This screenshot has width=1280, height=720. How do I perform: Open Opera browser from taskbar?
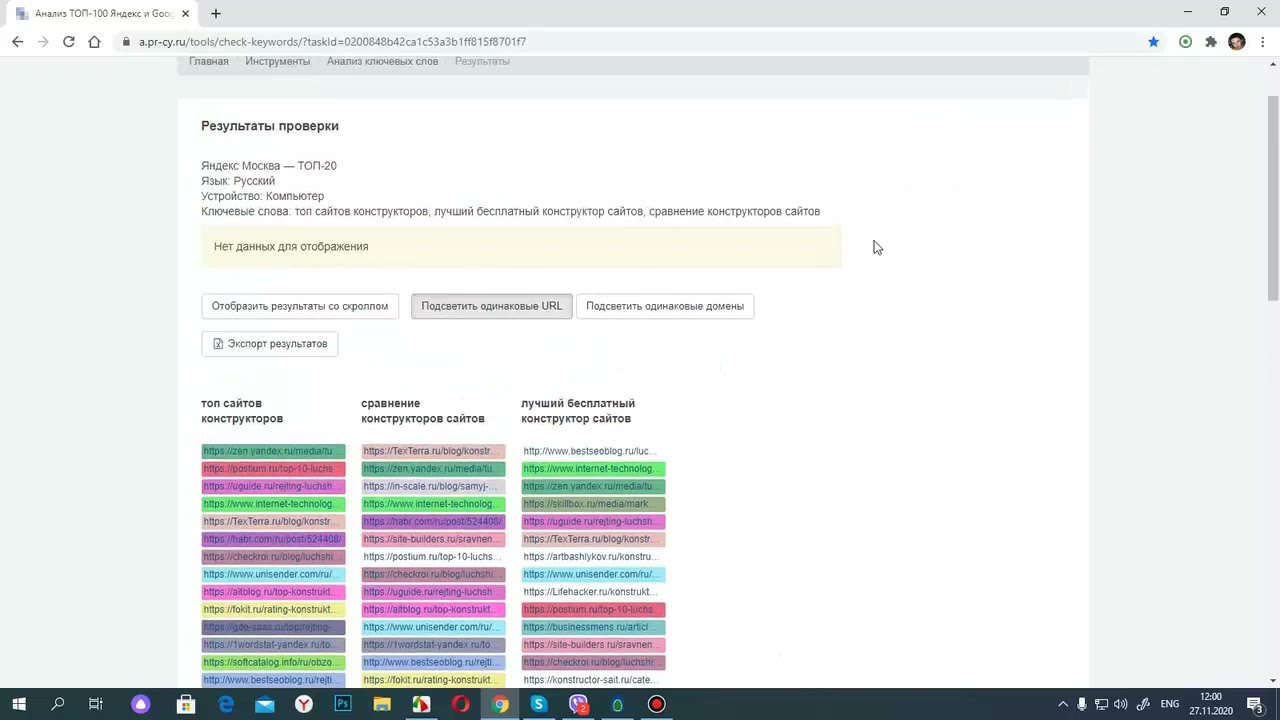coord(460,704)
